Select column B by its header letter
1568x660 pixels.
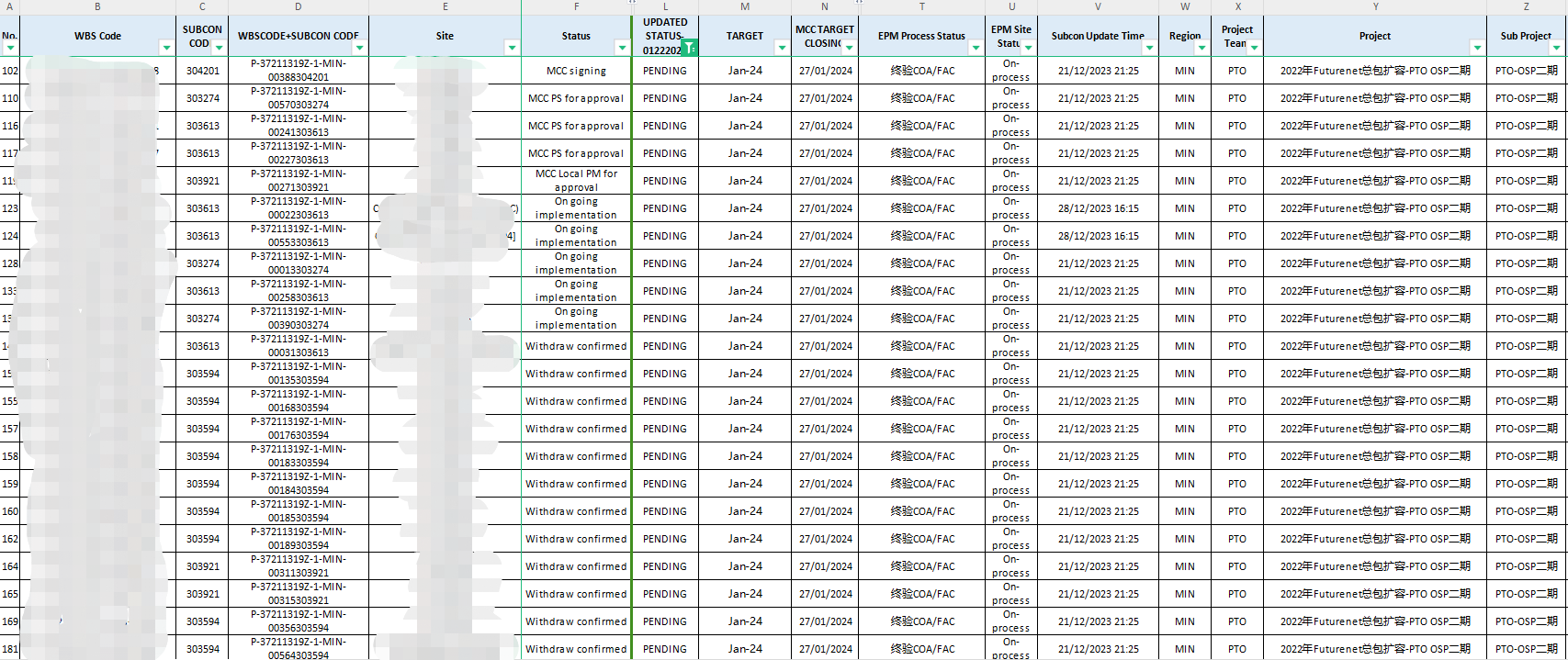[x=97, y=6]
